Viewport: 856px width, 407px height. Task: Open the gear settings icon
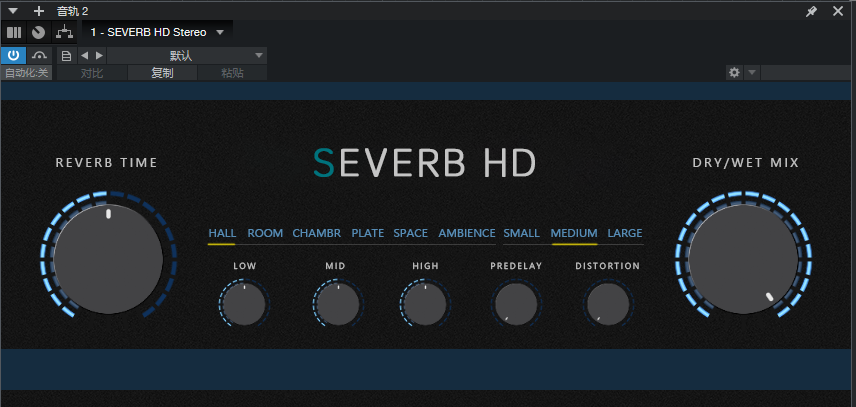click(x=734, y=73)
